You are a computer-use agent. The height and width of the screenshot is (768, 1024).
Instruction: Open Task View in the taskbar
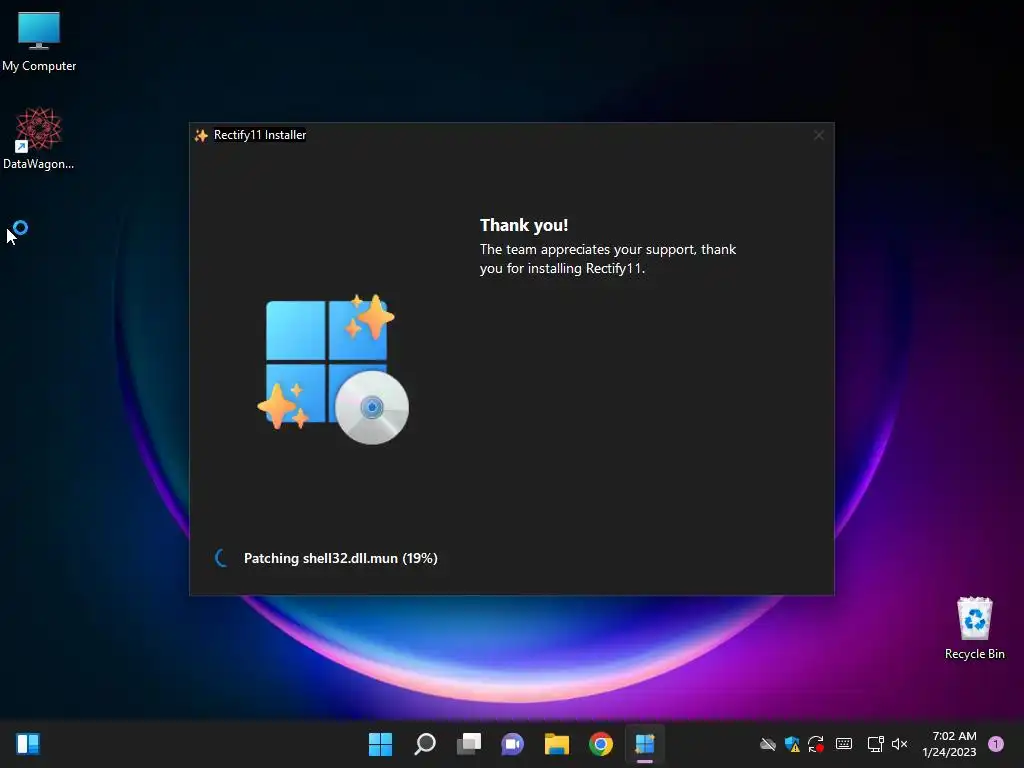point(469,744)
